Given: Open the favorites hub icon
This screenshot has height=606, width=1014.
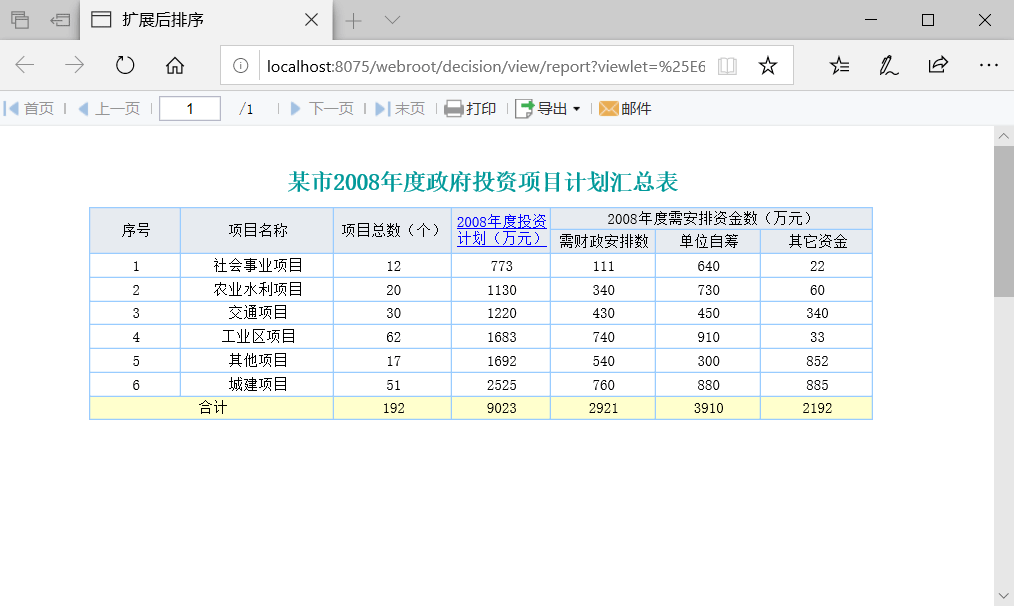Looking at the screenshot, I should click(839, 65).
